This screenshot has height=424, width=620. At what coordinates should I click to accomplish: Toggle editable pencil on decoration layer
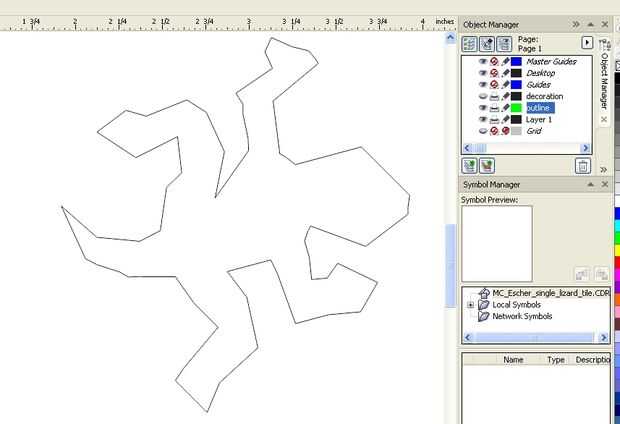click(x=505, y=96)
